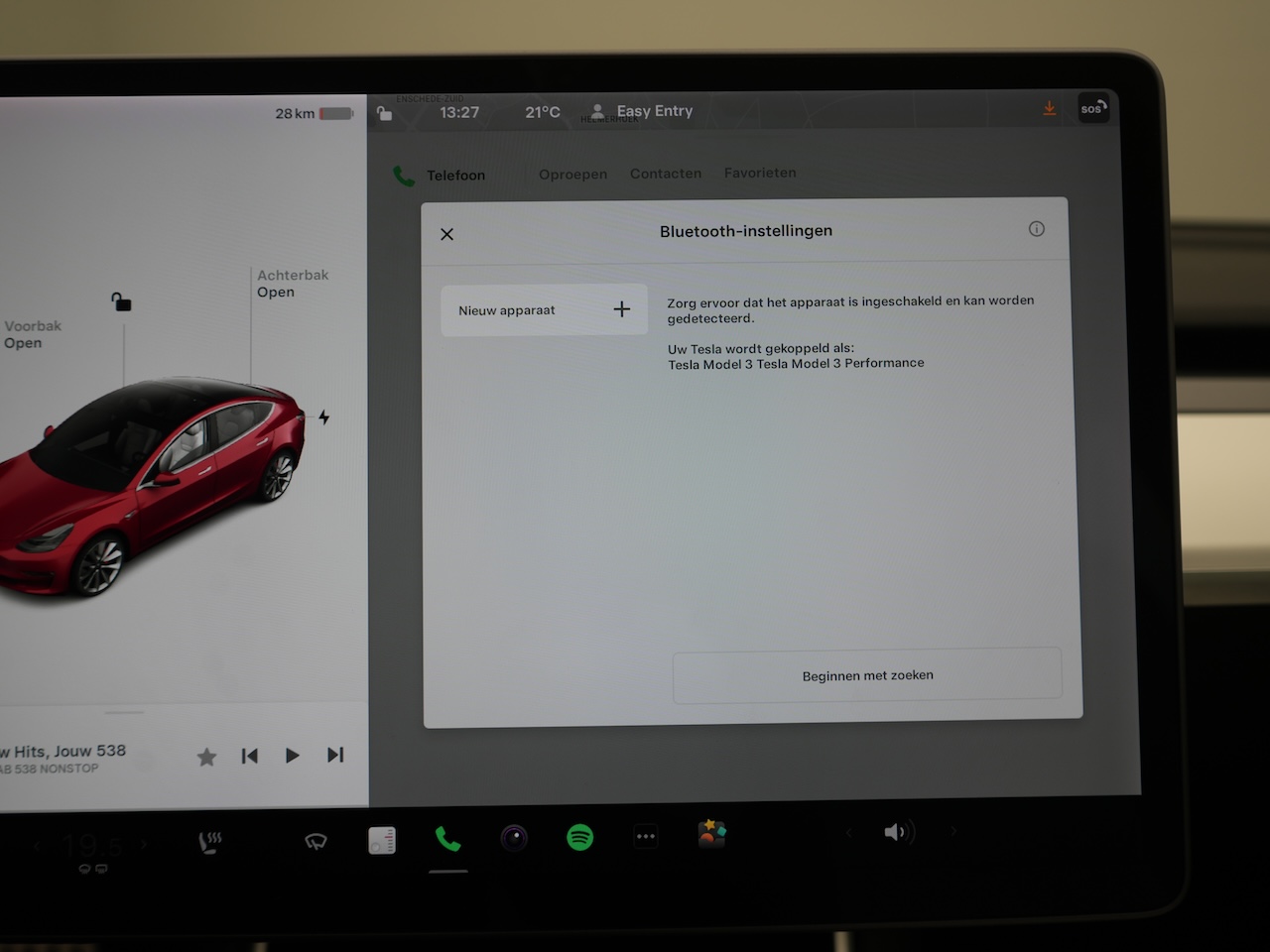This screenshot has height=952, width=1270.
Task: Open the Oproepen tab
Action: (x=572, y=175)
